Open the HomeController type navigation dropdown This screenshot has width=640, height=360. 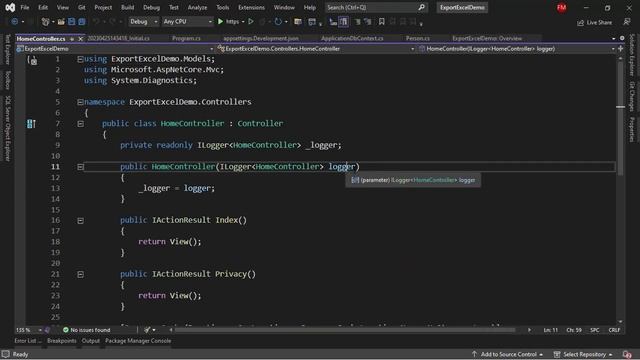click(316, 49)
